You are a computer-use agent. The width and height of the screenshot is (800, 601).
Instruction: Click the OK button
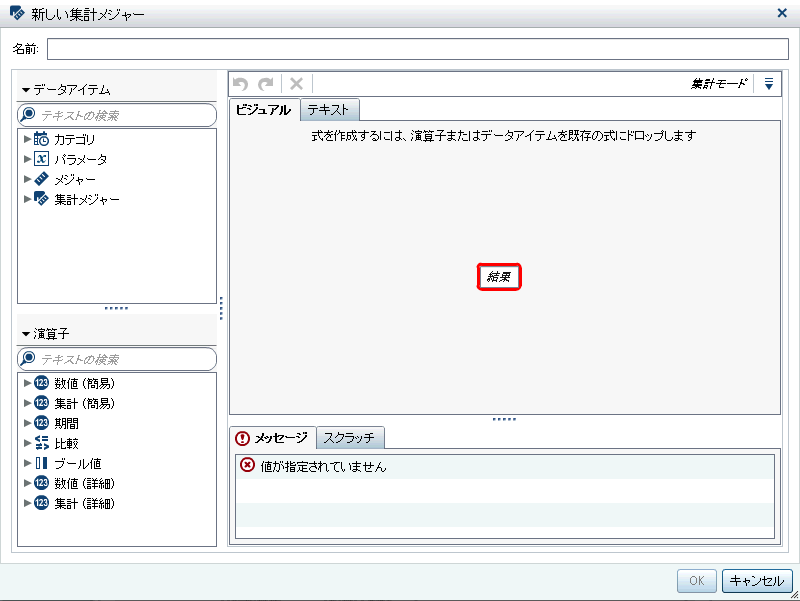click(x=696, y=581)
